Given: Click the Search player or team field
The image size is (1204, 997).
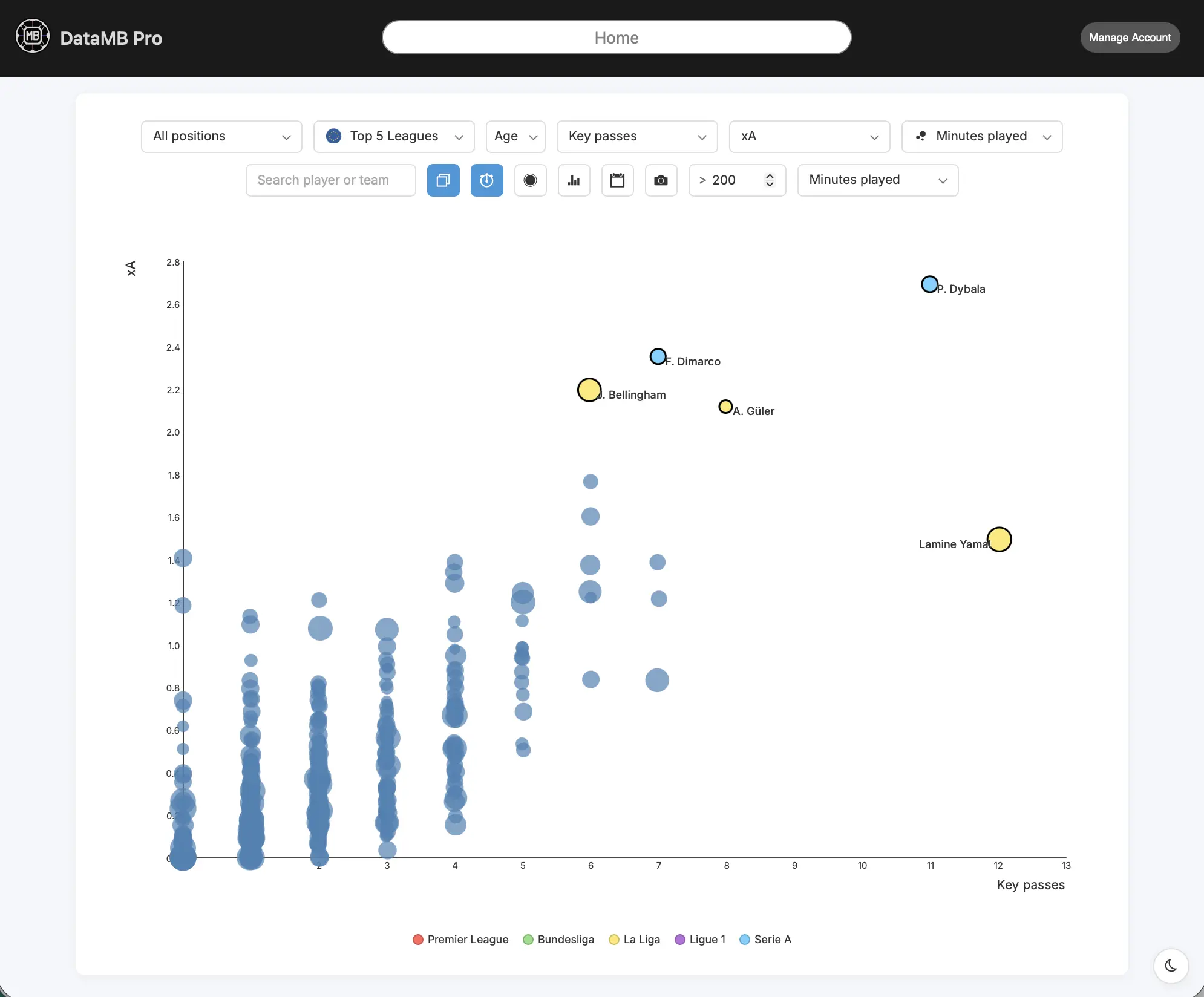Looking at the screenshot, I should [331, 180].
